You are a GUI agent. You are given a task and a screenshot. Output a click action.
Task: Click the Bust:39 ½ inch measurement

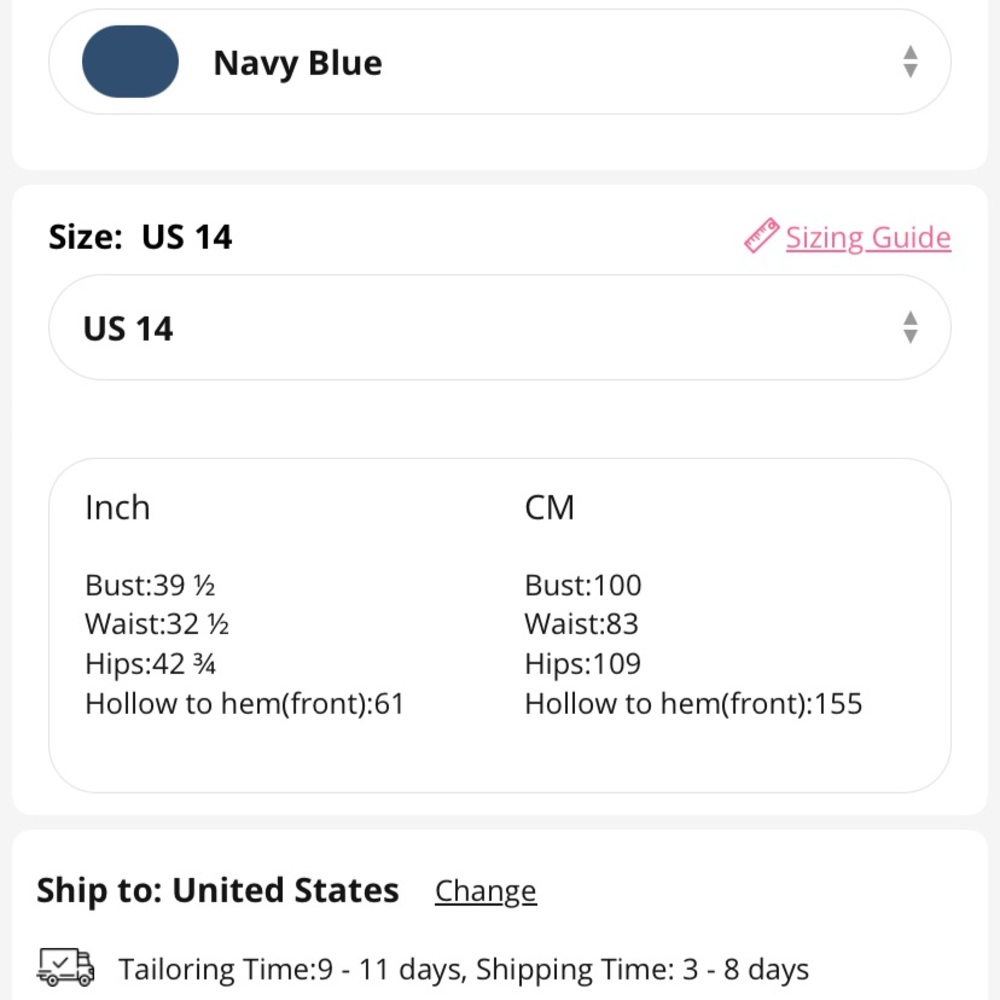(150, 585)
